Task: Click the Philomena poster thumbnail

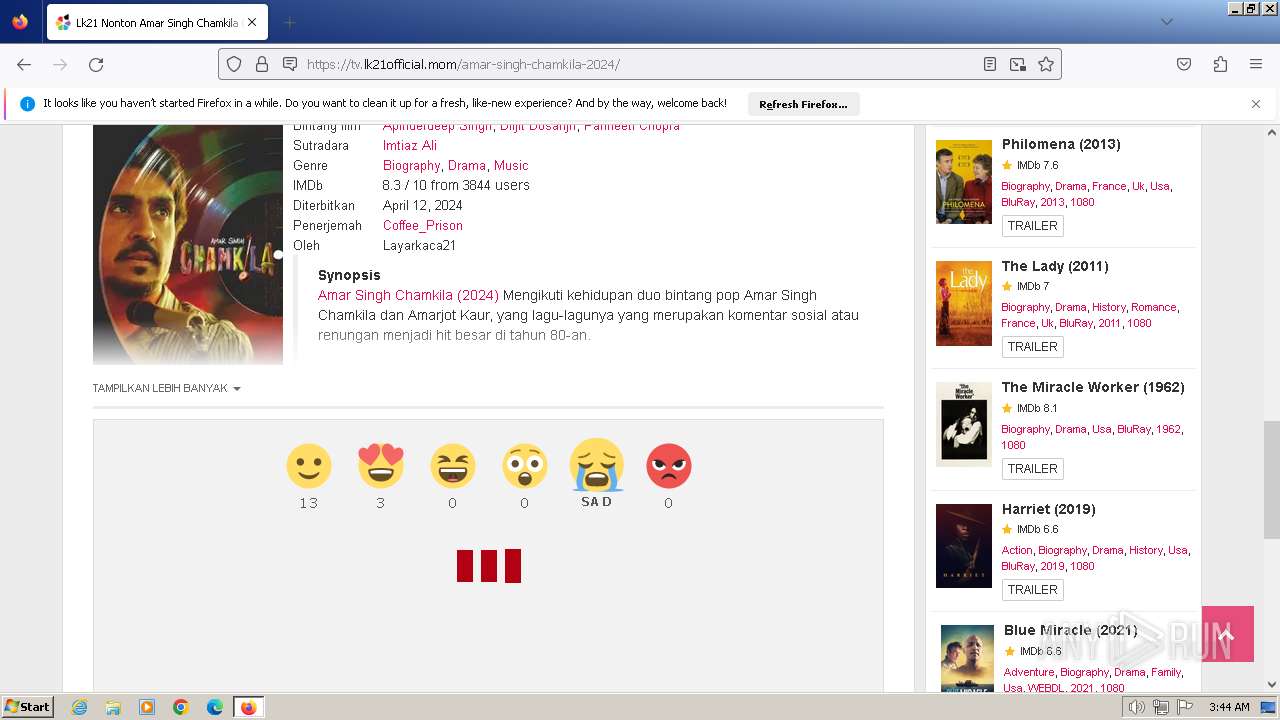Action: pos(964,182)
